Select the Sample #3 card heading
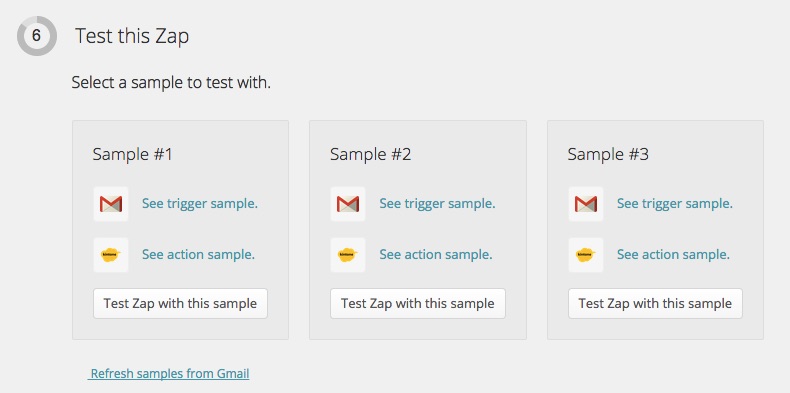790x393 pixels. (608, 154)
